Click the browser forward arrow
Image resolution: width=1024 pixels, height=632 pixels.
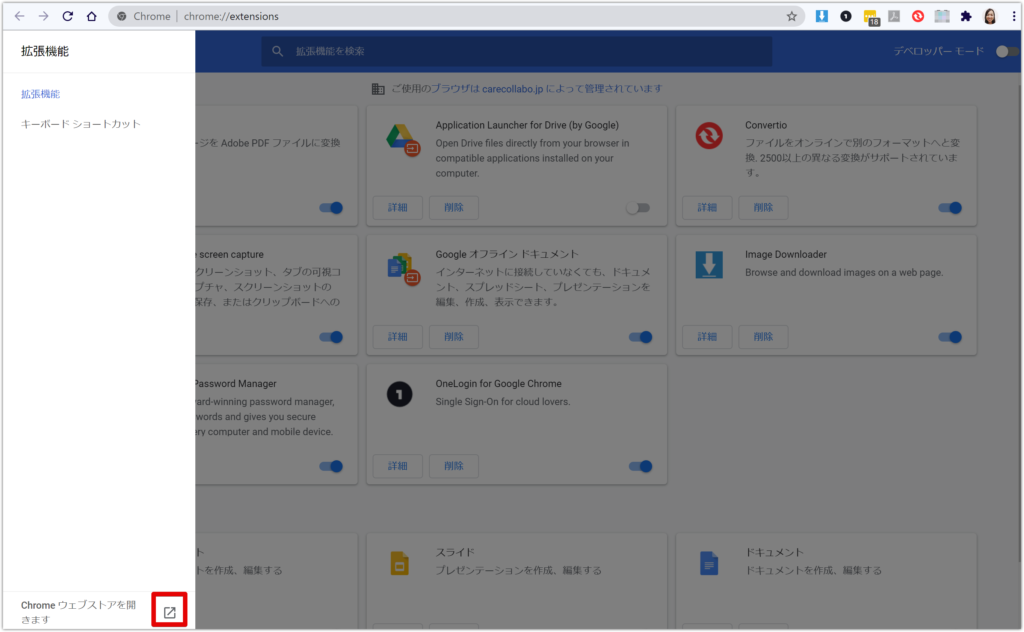click(43, 16)
